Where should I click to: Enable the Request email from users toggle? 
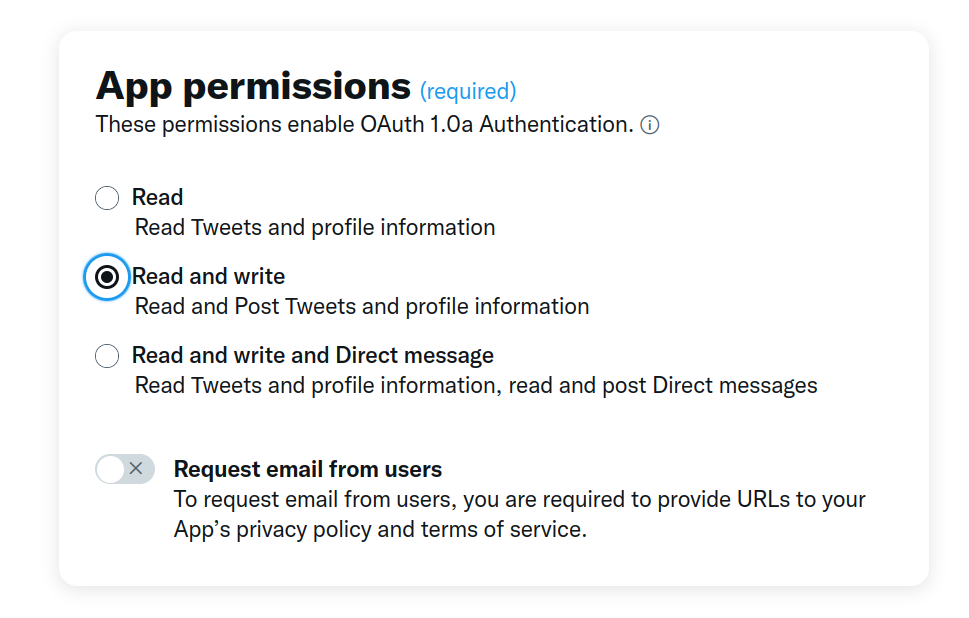click(x=125, y=469)
